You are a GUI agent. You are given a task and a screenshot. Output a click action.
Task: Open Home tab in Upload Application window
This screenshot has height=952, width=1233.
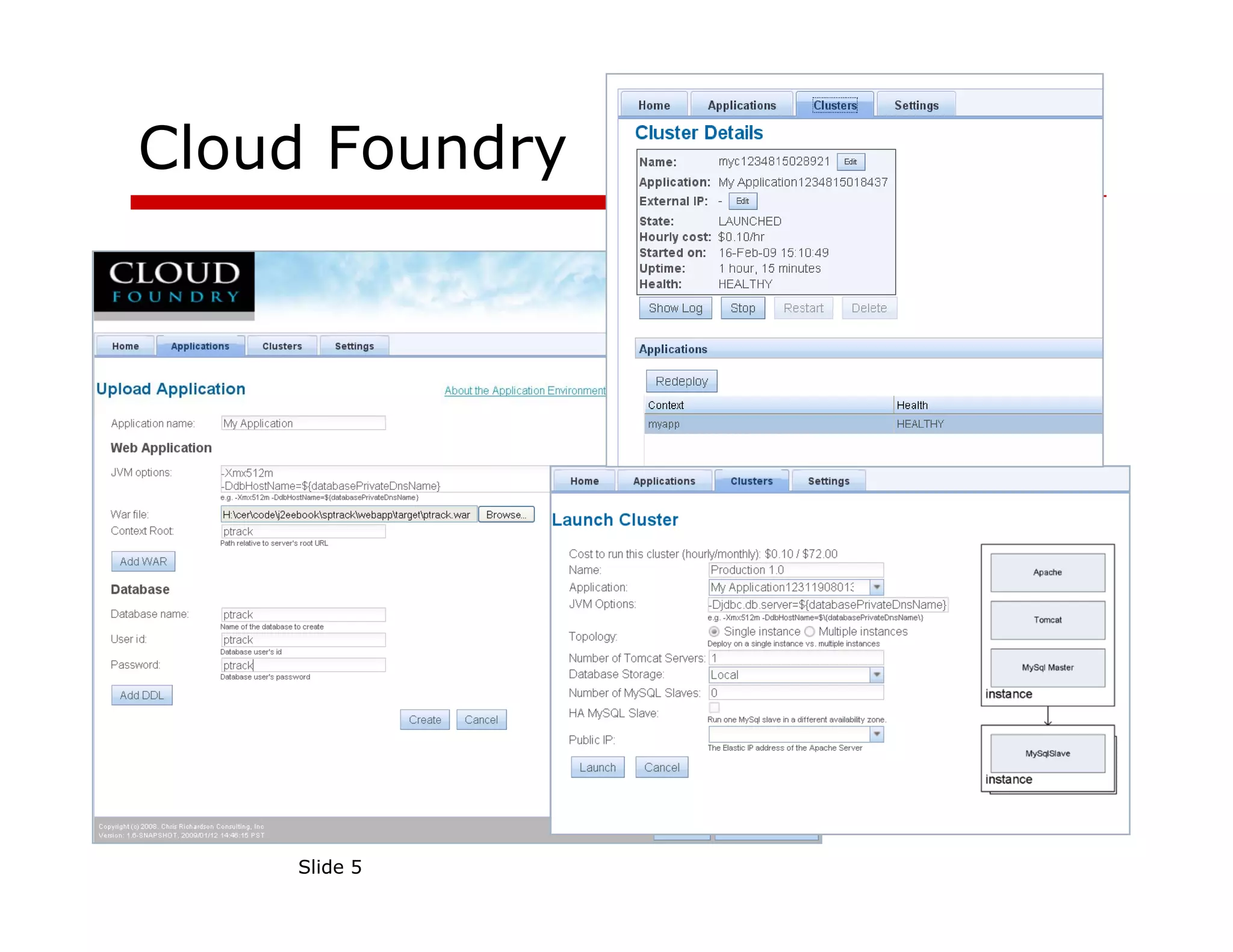(125, 346)
